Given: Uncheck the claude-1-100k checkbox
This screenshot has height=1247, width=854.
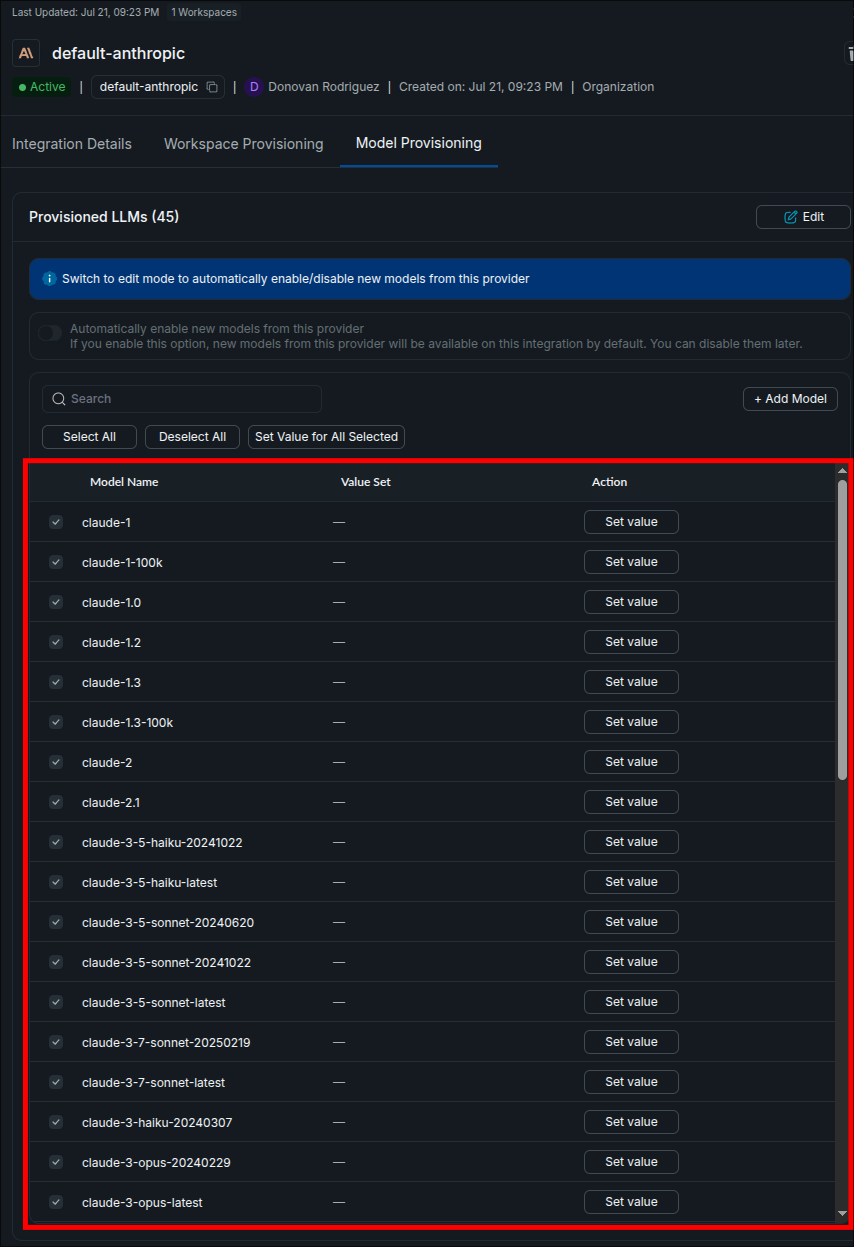Looking at the screenshot, I should pyautogui.click(x=56, y=562).
